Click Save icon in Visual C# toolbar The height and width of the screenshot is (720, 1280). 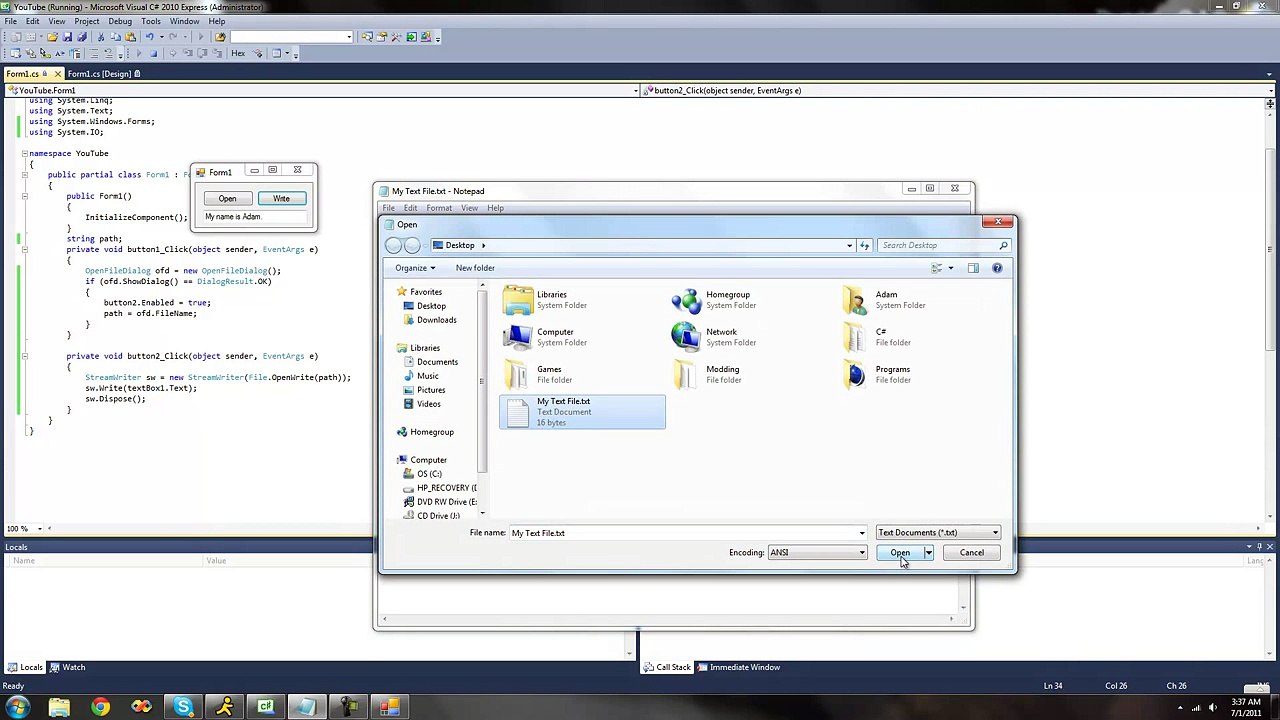[x=67, y=37]
